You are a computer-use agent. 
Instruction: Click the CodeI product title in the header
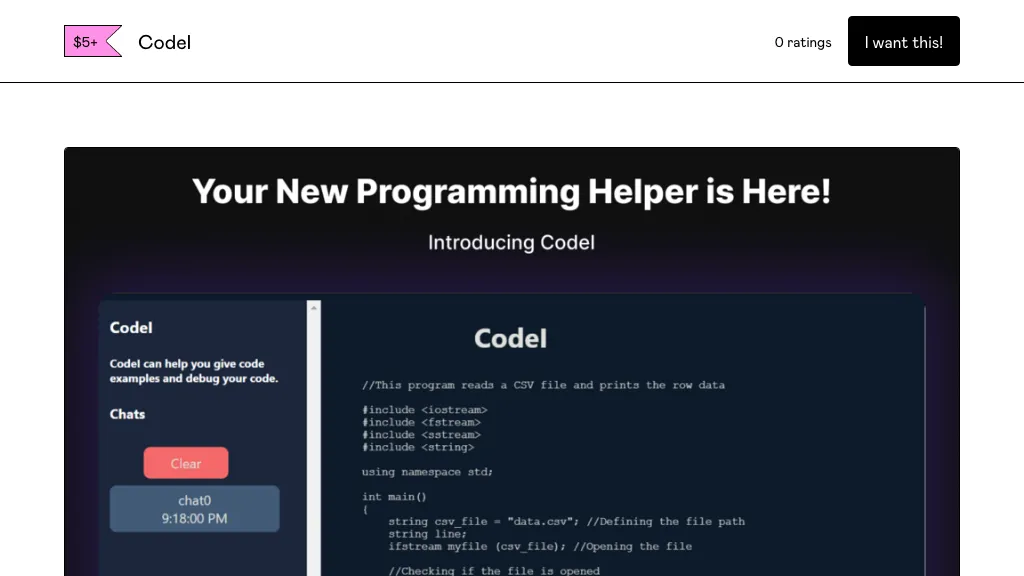pyautogui.click(x=164, y=42)
